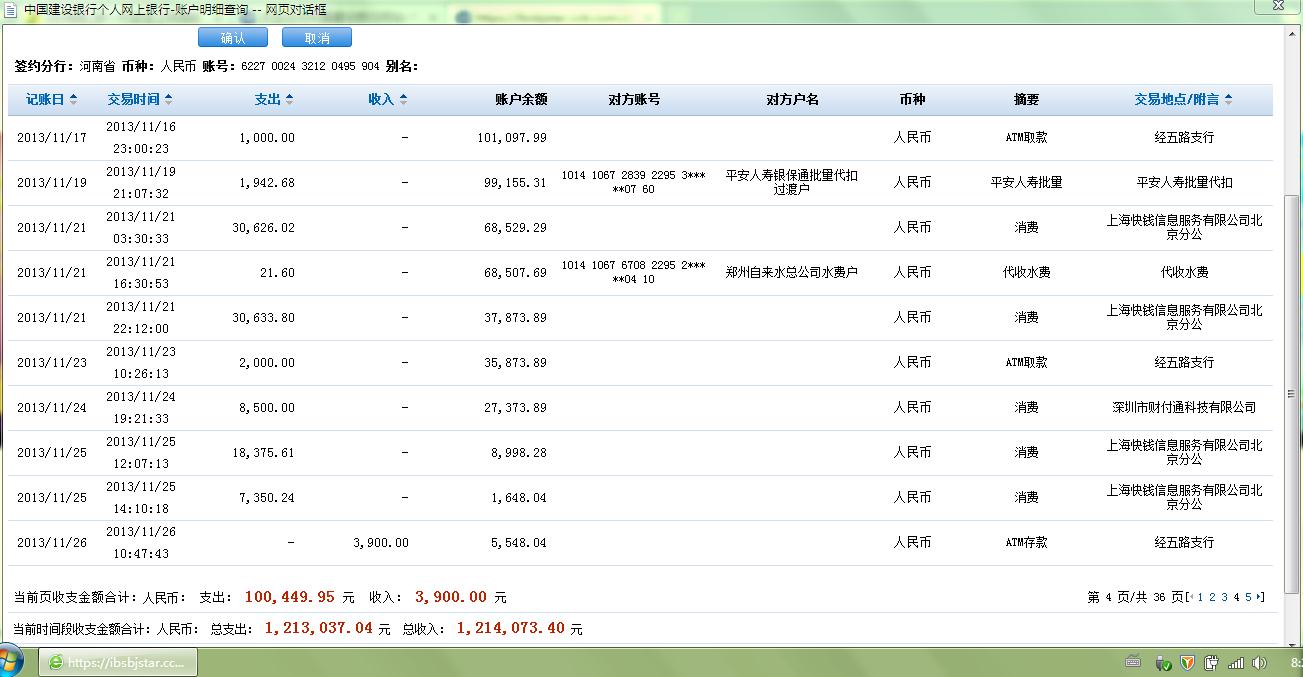
Task: Click previous page arrow in pagination
Action: coord(1191,597)
